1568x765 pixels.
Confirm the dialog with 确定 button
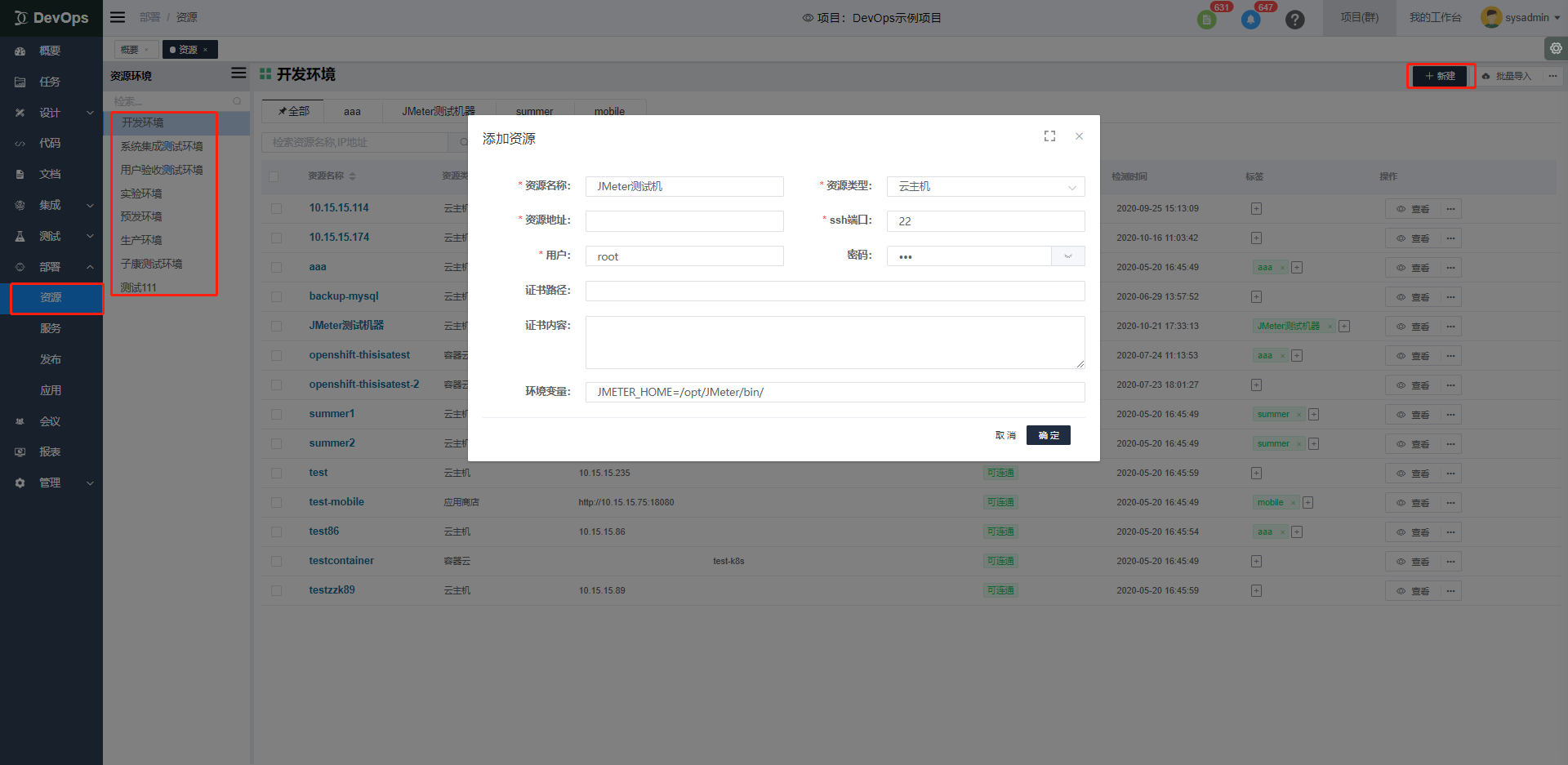pyautogui.click(x=1049, y=435)
